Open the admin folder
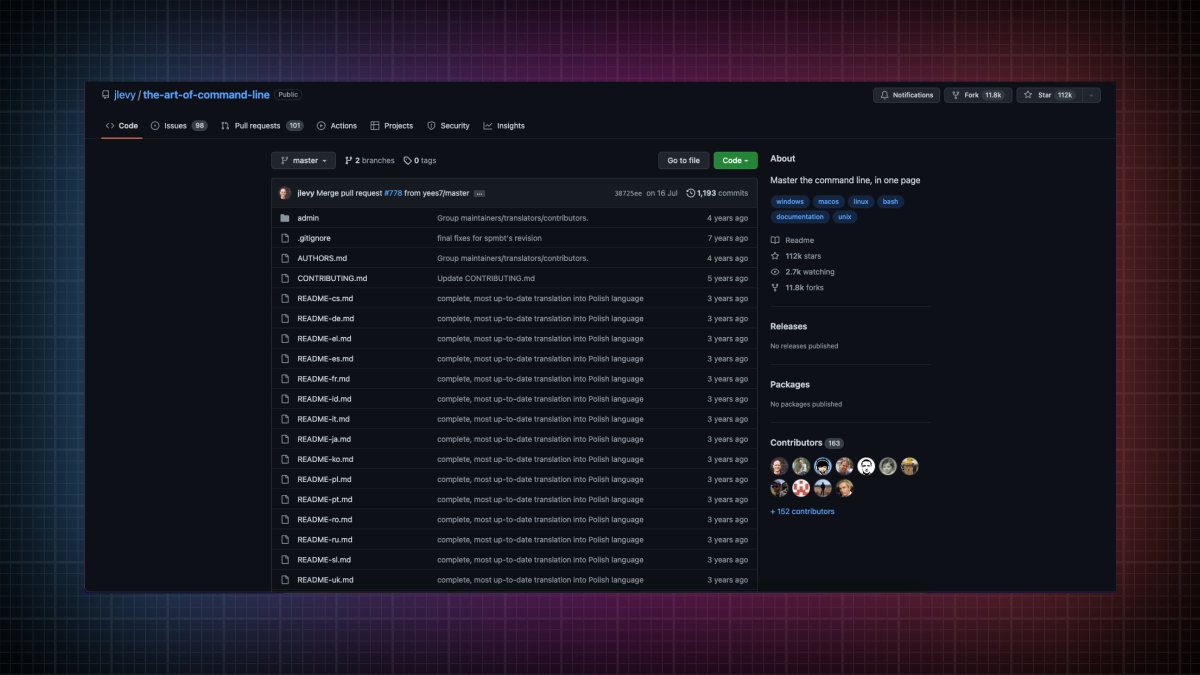 (x=308, y=218)
